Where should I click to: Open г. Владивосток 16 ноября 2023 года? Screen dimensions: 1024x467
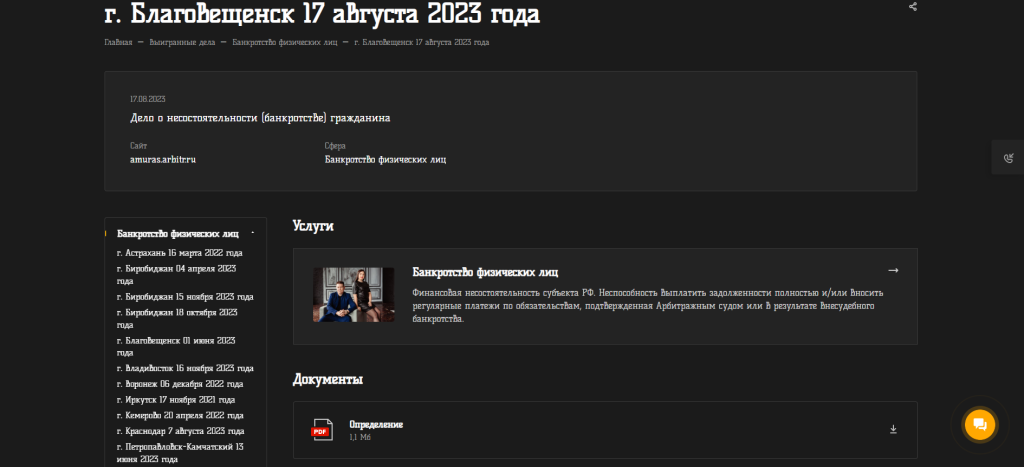point(180,368)
